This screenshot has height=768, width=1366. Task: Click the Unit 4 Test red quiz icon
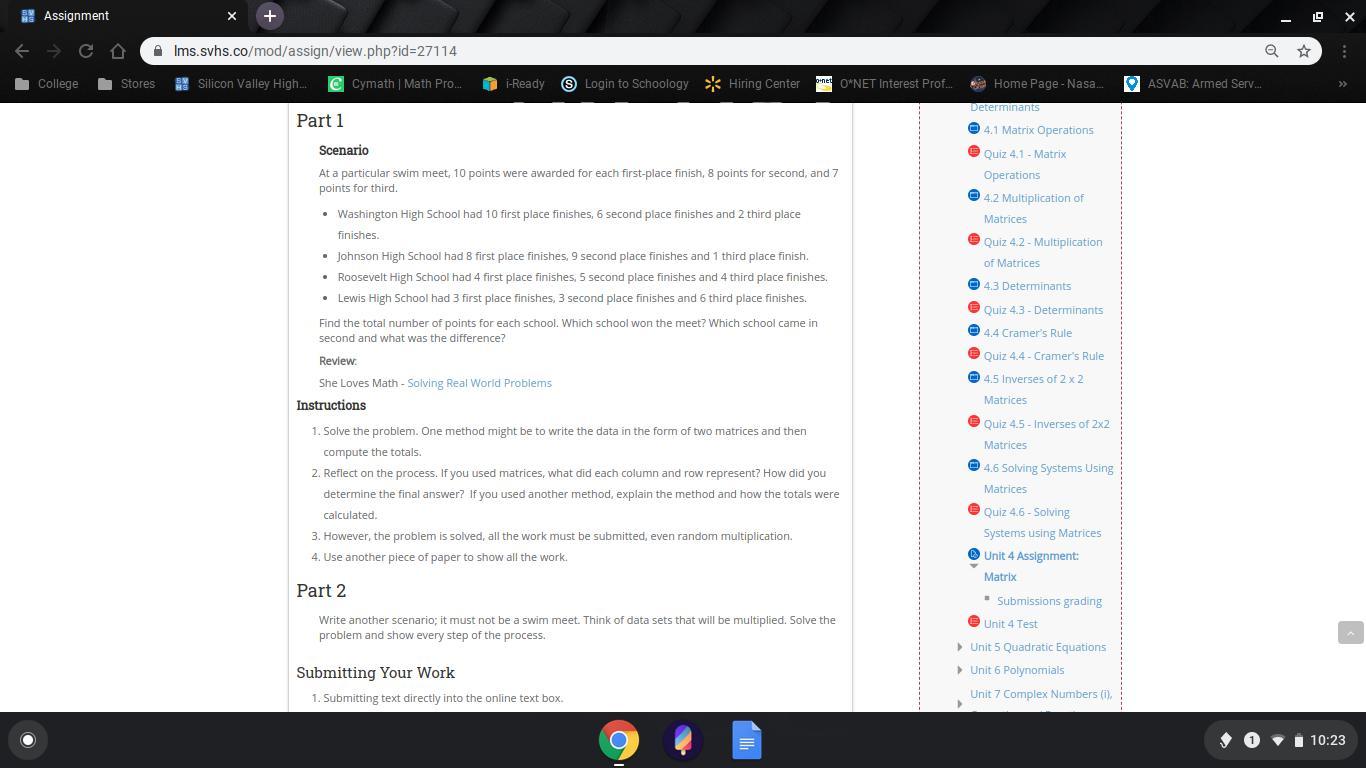pos(974,622)
